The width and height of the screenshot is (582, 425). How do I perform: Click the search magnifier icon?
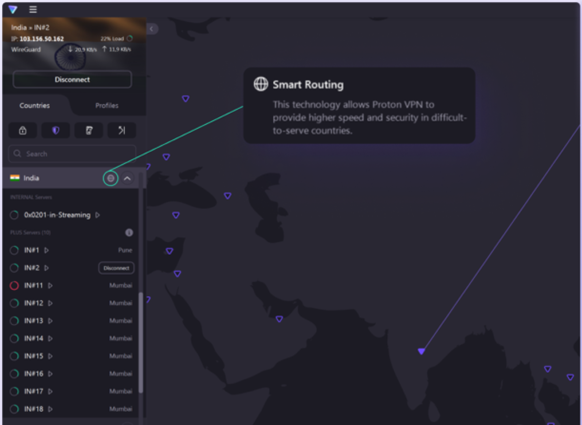[x=17, y=153]
